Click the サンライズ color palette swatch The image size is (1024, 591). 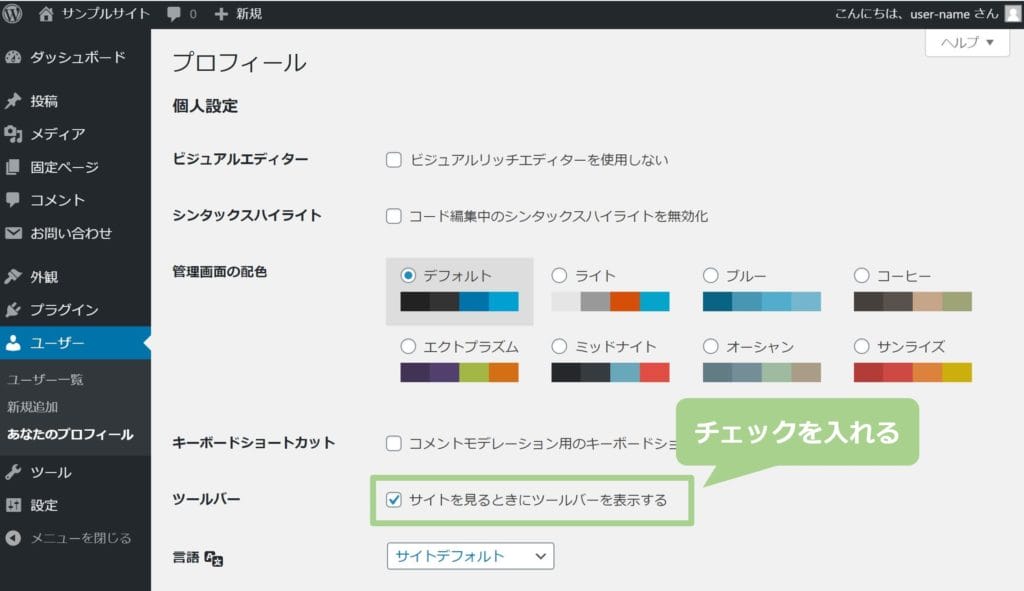pos(912,372)
